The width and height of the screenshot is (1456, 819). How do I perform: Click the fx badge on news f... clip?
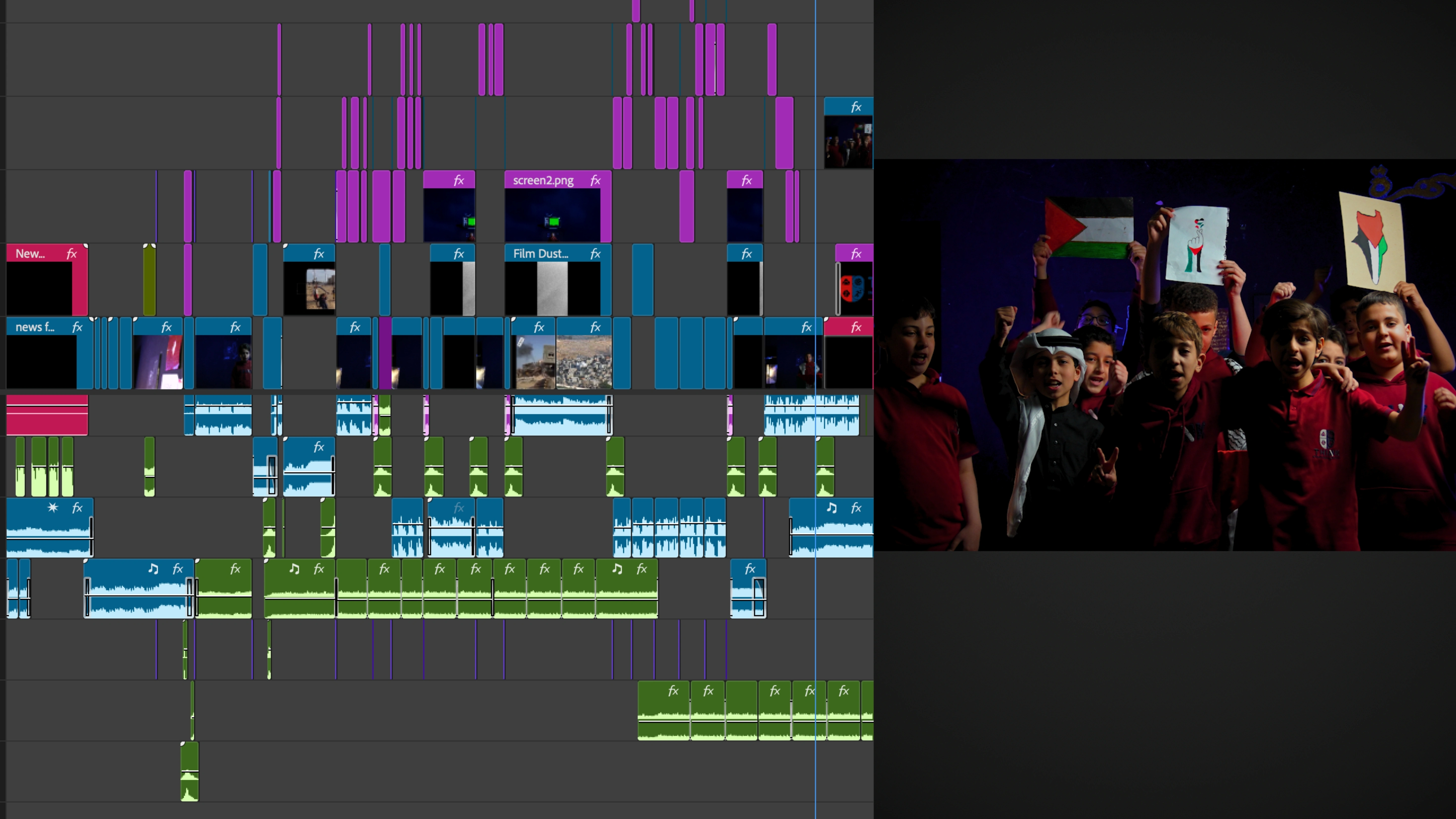pyautogui.click(x=77, y=327)
